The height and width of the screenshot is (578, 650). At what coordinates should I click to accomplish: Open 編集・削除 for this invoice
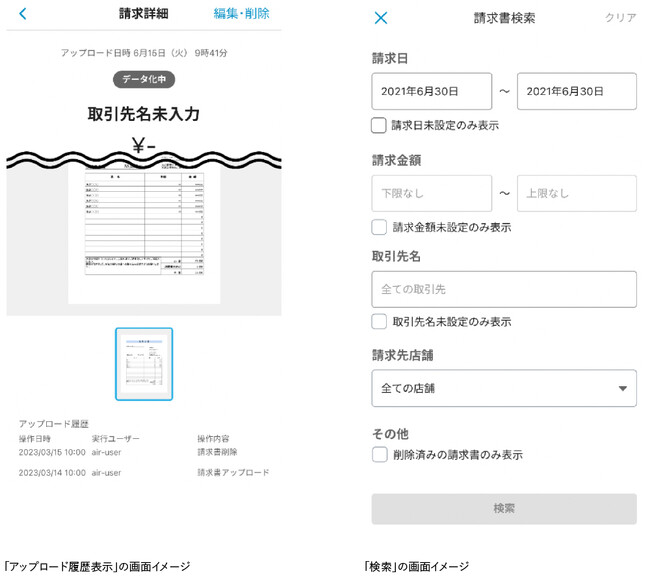(x=241, y=14)
